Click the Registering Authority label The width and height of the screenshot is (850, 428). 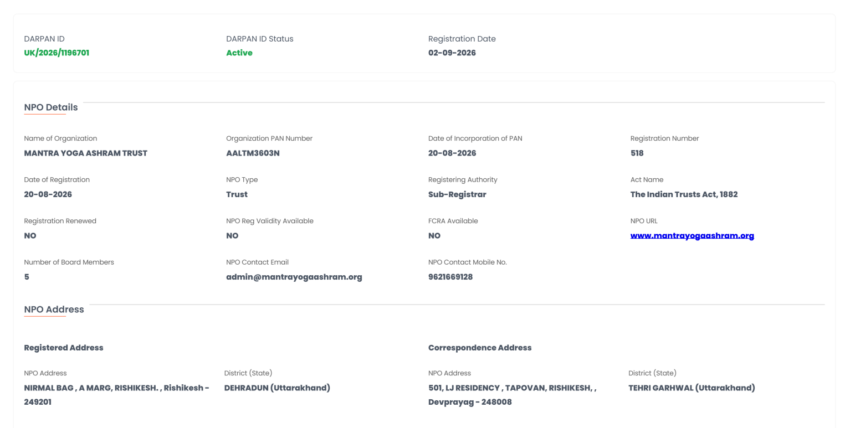462,180
